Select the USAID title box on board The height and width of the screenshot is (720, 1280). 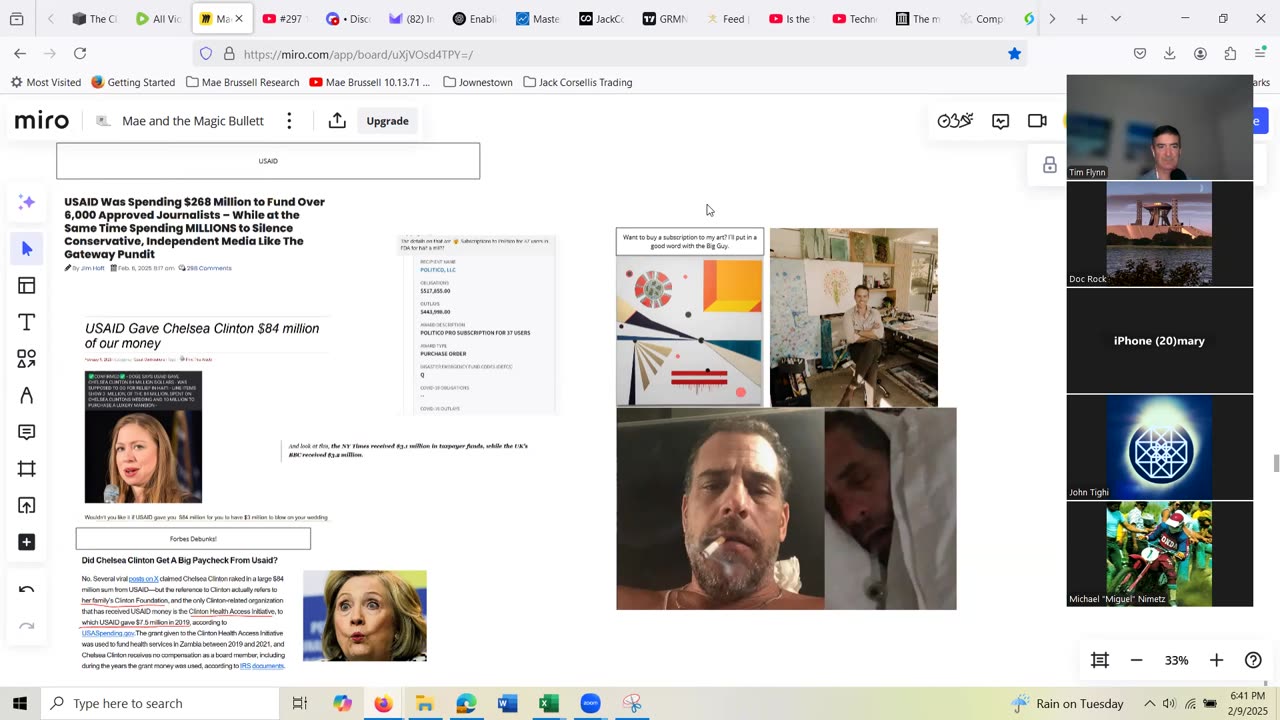[268, 161]
